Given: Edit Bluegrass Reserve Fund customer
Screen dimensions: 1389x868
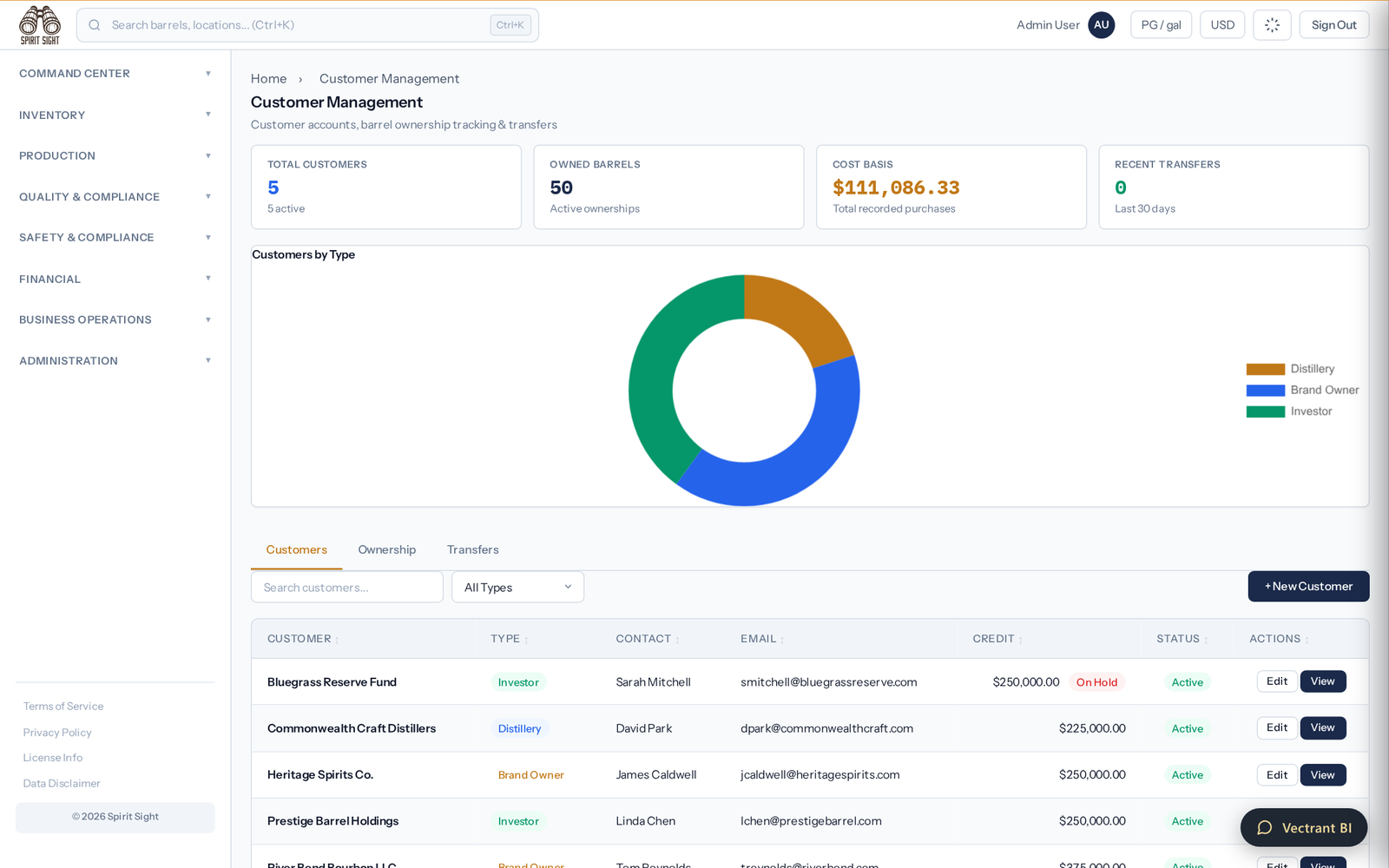Looking at the screenshot, I should tap(1277, 681).
